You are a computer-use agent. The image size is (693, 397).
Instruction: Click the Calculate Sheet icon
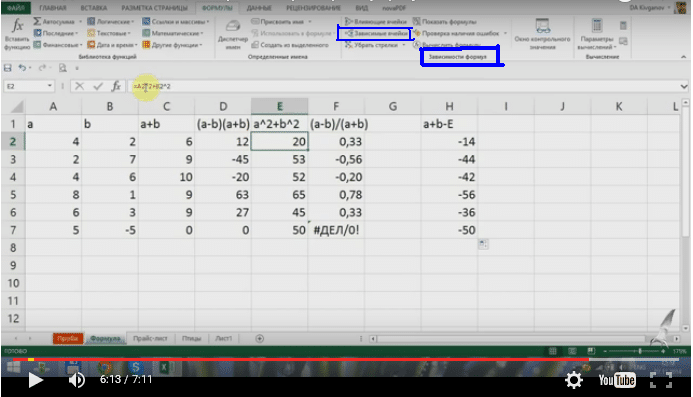point(623,41)
